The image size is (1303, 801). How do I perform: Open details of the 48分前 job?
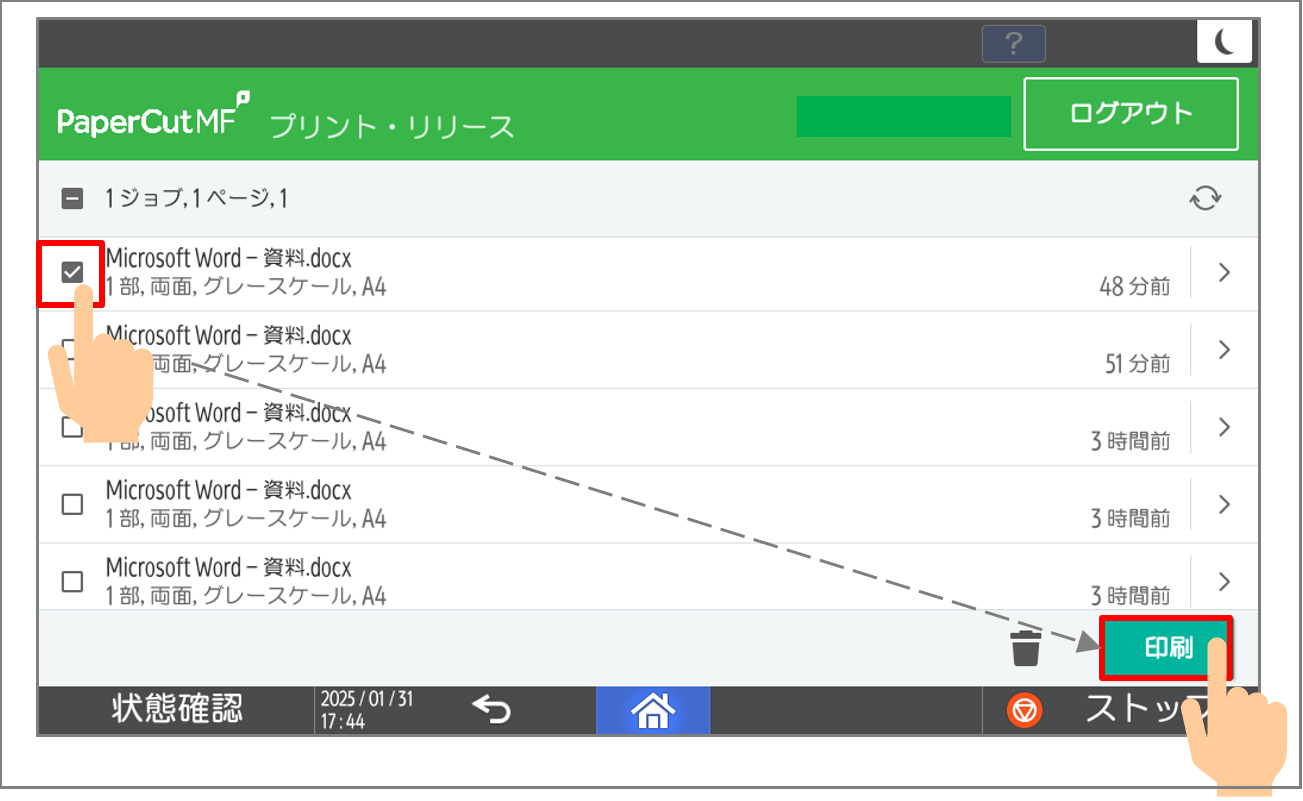1224,273
